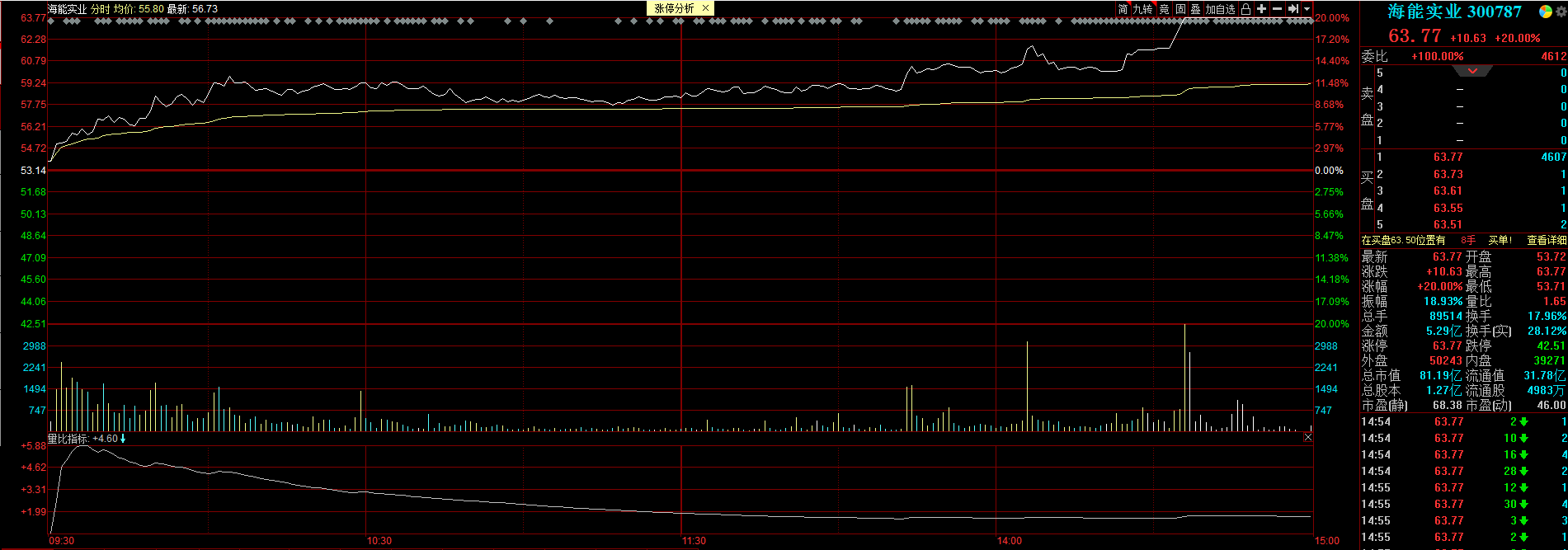The image size is (1568, 550).
Task: Click the 流通值 value 31.78亿
Action: [x=1544, y=375]
